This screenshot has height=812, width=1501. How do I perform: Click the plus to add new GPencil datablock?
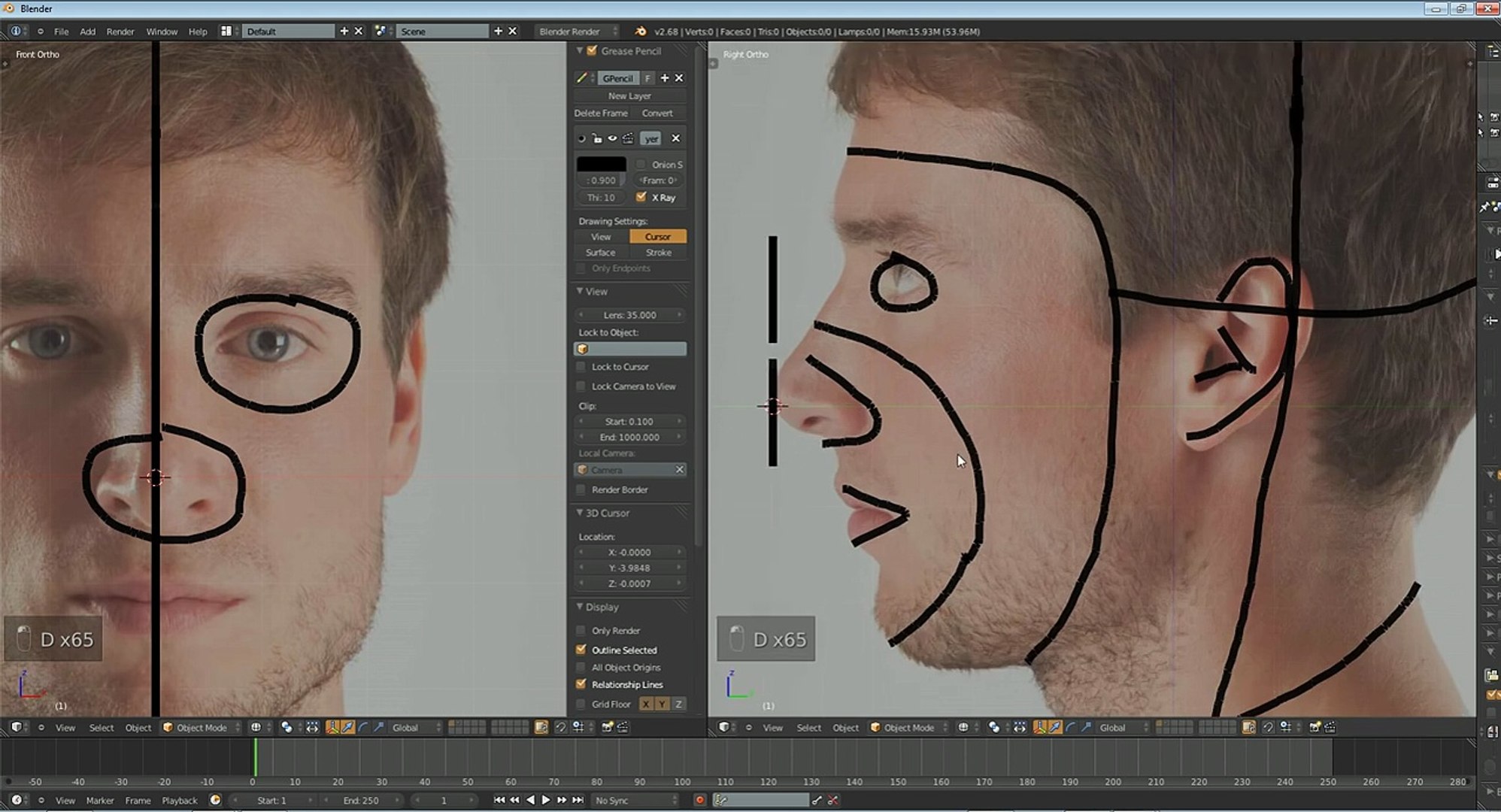pyautogui.click(x=664, y=78)
